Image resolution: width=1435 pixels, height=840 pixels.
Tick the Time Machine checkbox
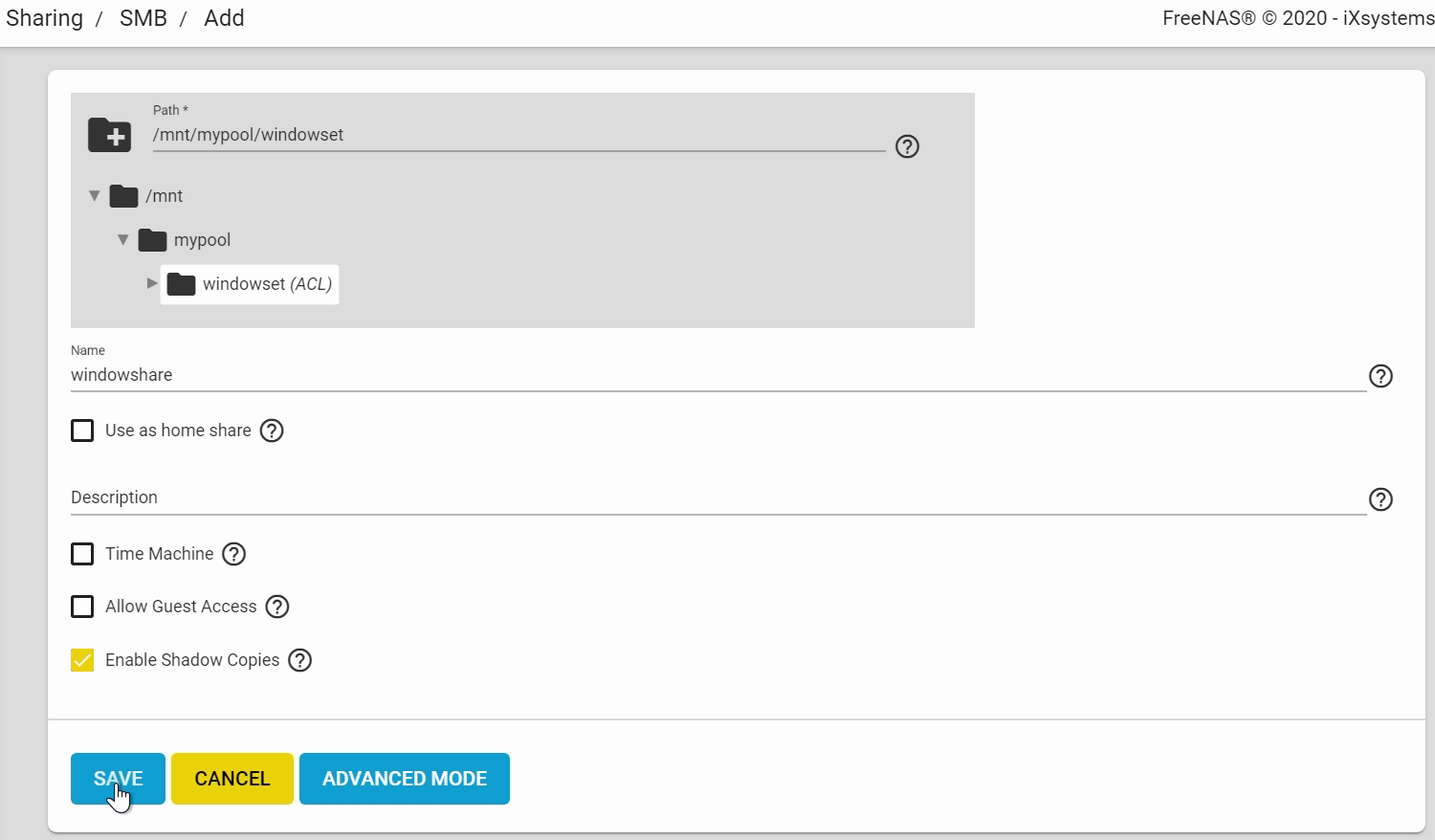click(x=82, y=554)
